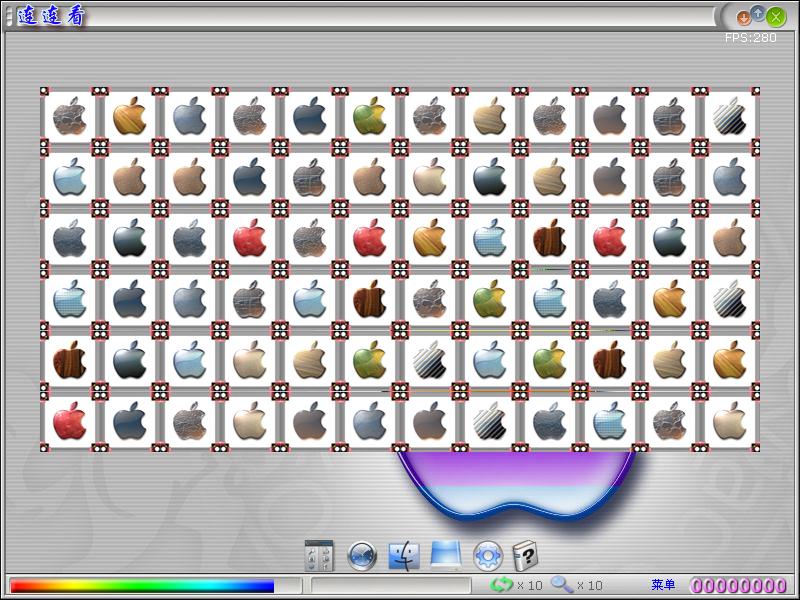Click the blue up-arrow title bar button
Image resolution: width=800 pixels, height=600 pixels.
[x=759, y=13]
